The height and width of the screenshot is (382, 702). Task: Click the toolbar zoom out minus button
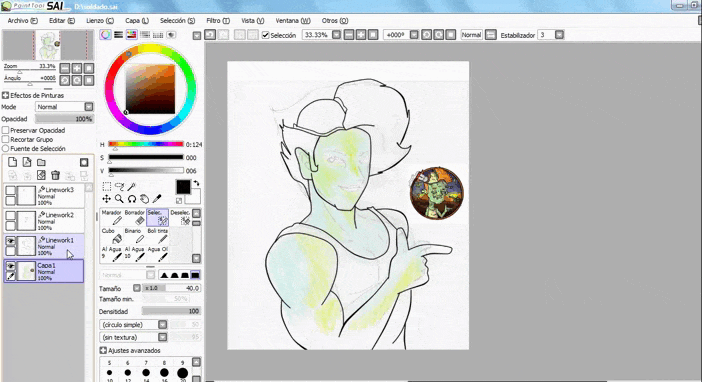[x=349, y=34]
